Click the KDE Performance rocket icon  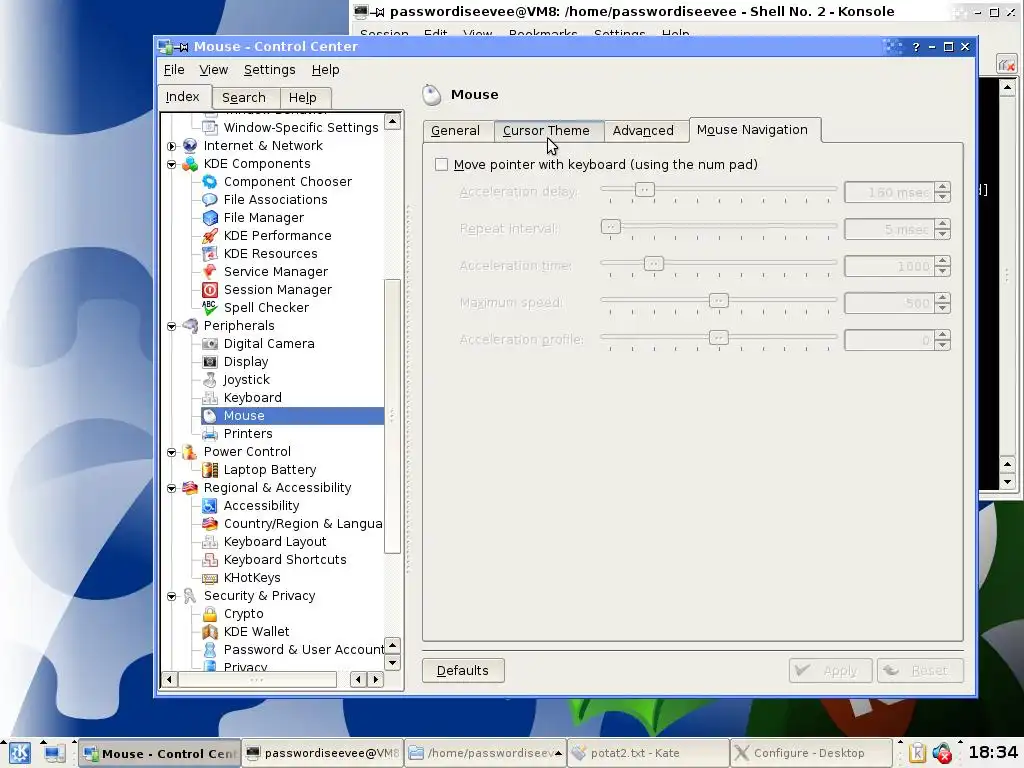click(210, 236)
